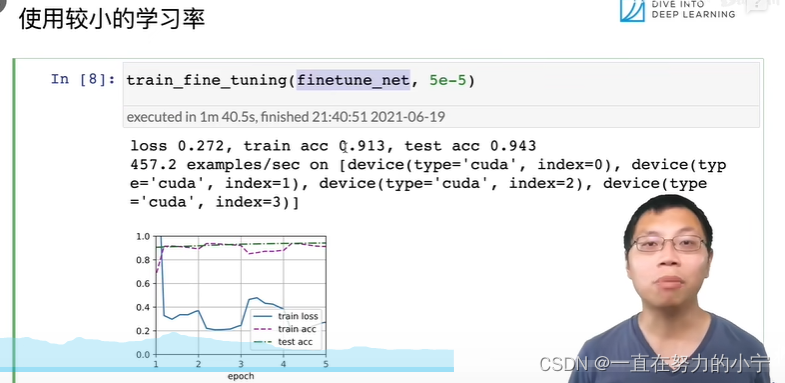Click the Dive into Deep Learning logo
Screen dimensions: 785x383
tap(677, 11)
